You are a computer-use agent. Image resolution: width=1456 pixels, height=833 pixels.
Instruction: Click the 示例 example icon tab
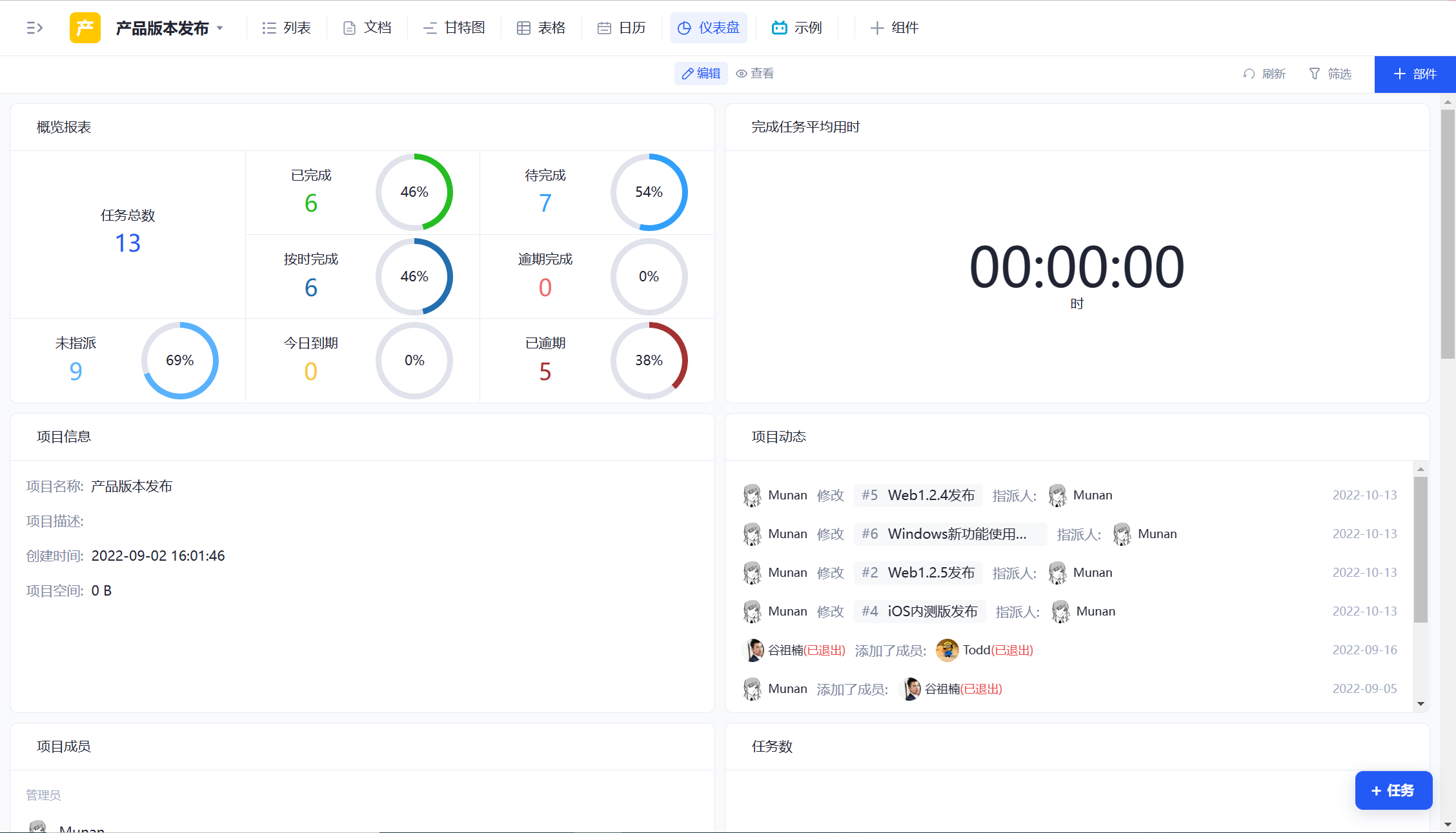(797, 28)
